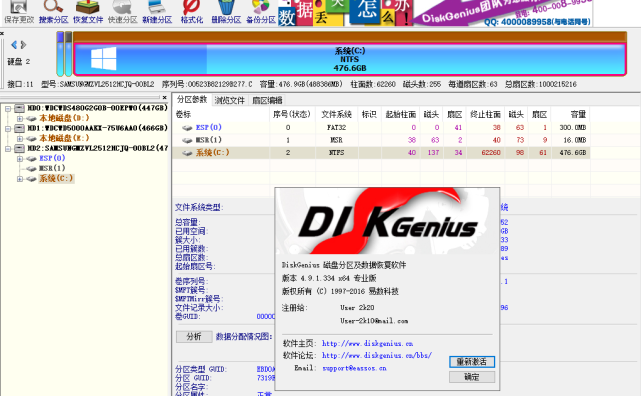
Task: Select the ESP(0) row in partition table
Action: [381, 128]
